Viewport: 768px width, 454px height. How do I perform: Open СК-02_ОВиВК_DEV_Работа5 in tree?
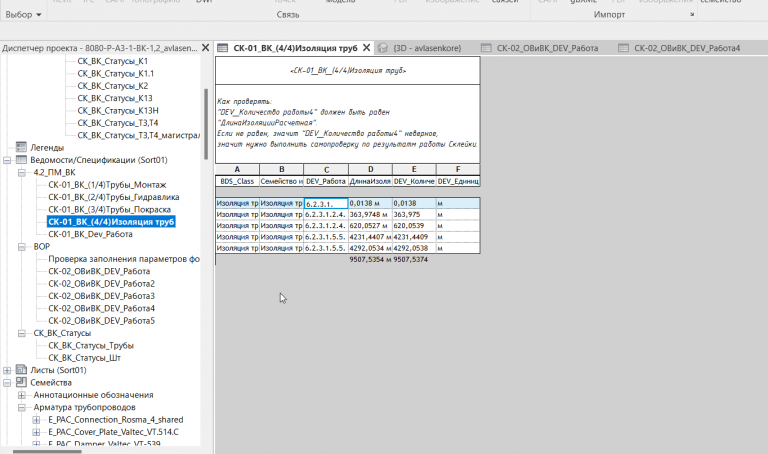coord(101,321)
